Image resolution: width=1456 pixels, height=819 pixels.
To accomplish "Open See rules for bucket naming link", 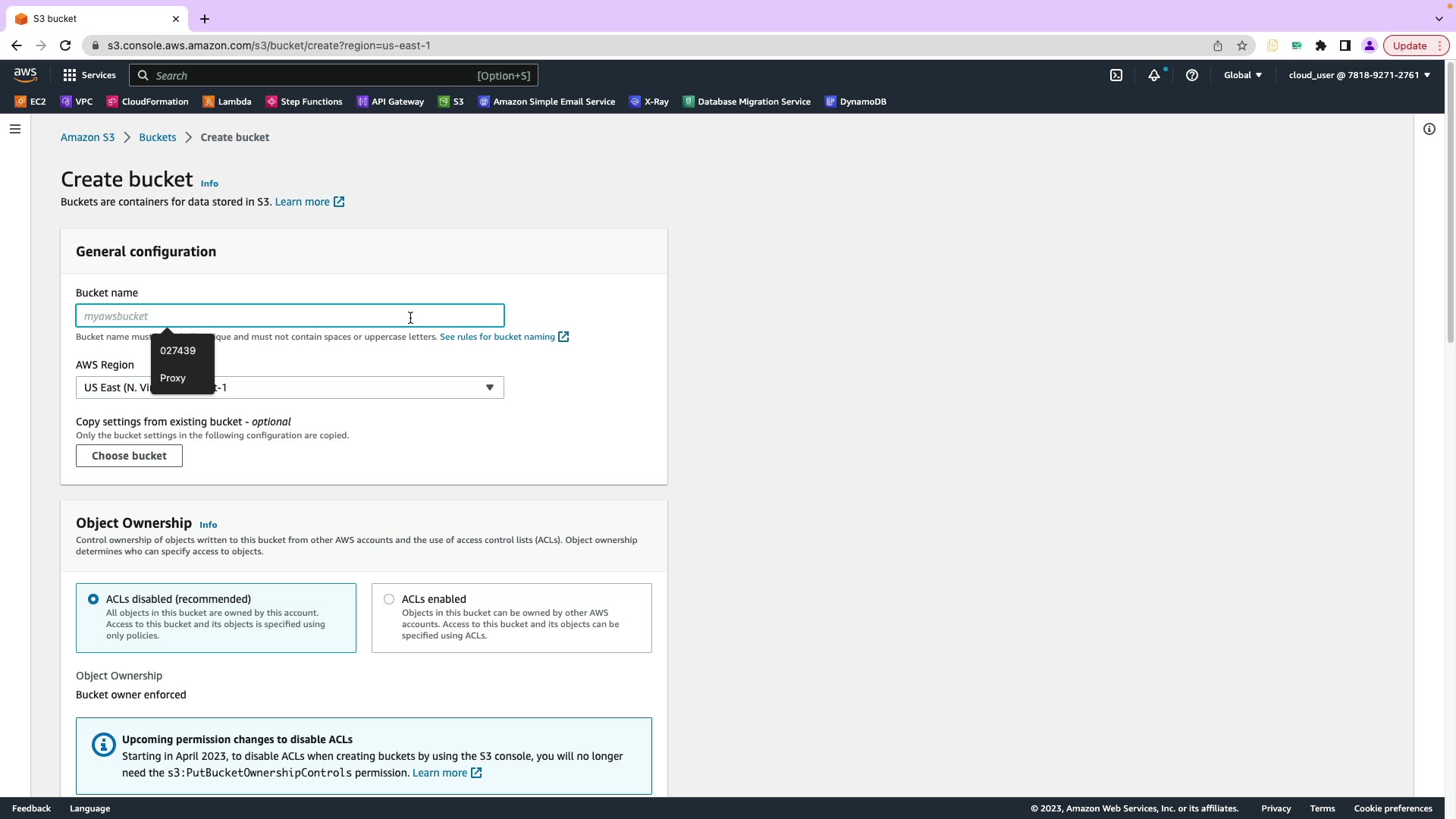I will click(497, 337).
